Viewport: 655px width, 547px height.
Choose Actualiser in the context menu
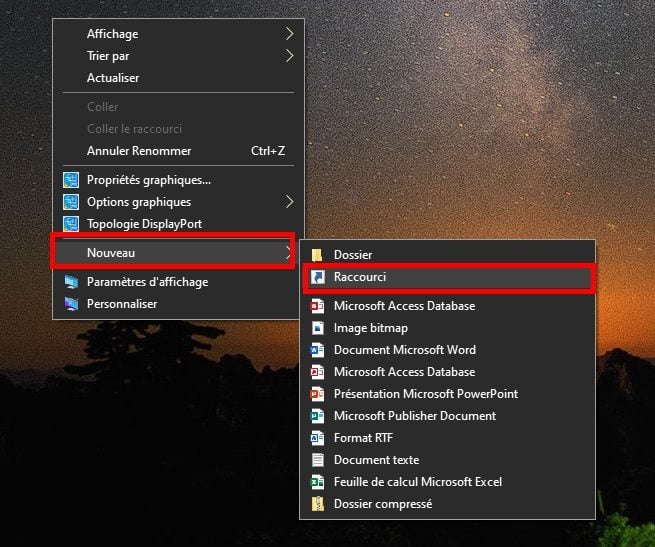pos(178,78)
